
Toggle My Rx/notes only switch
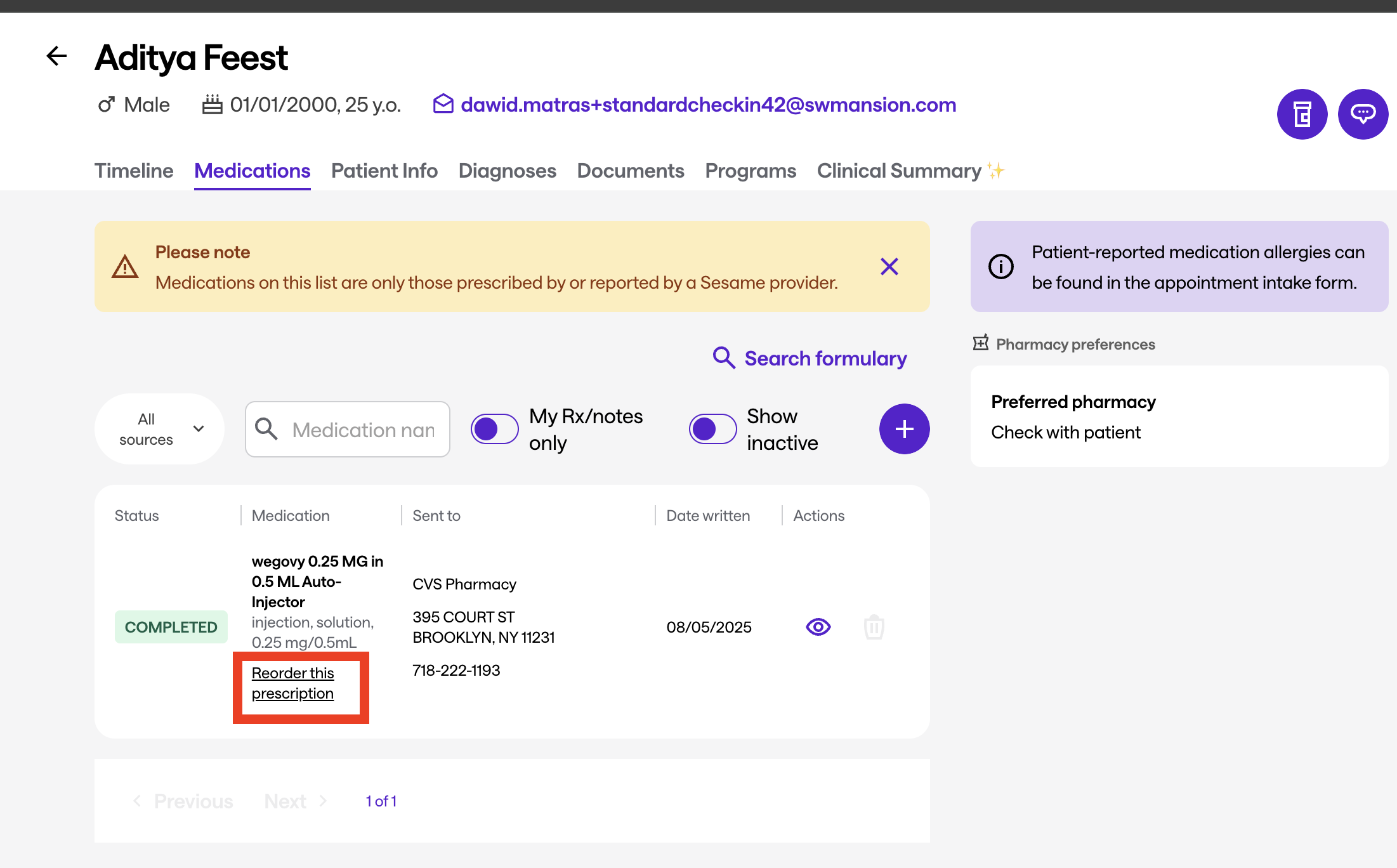coord(495,430)
